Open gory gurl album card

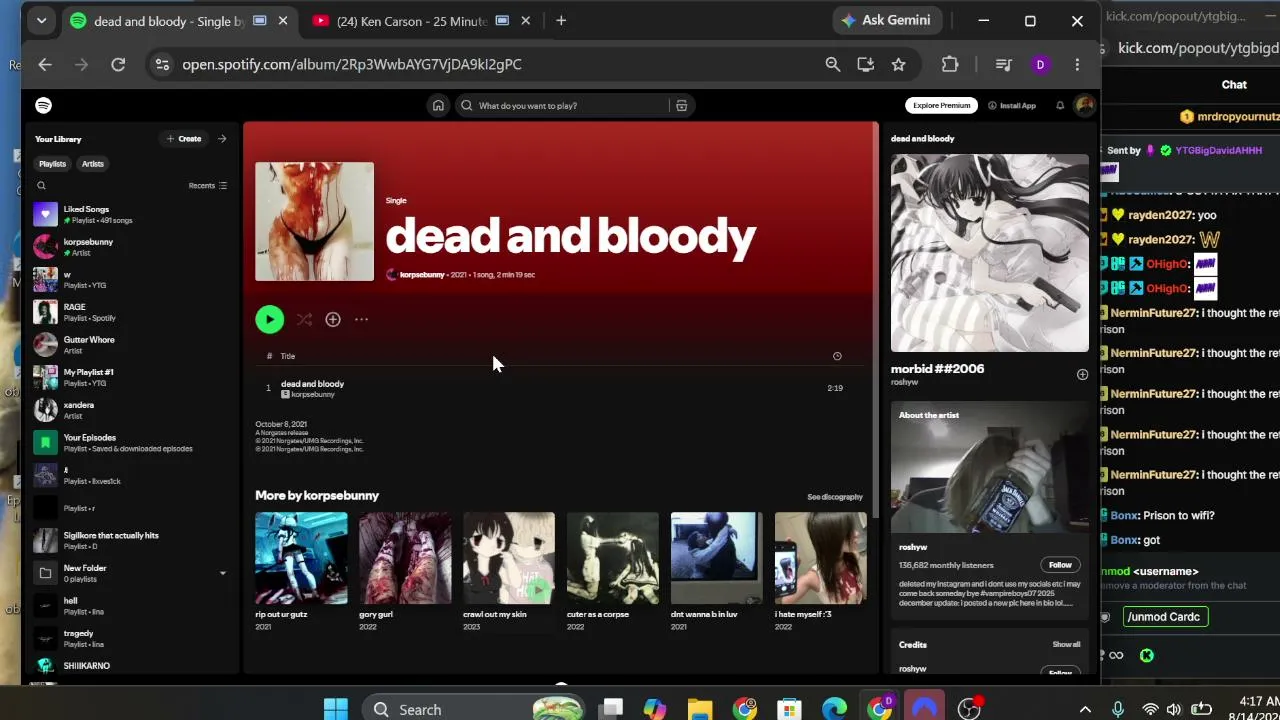tap(405, 571)
